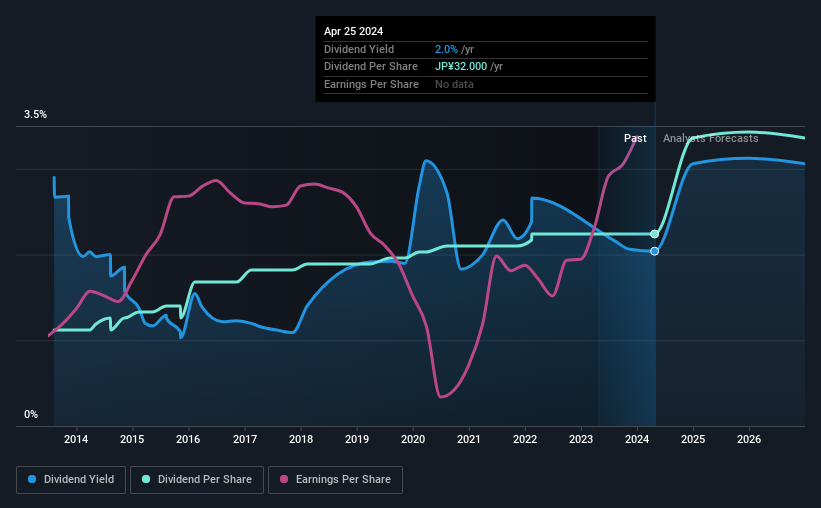
Task: Click the 2.0% dividend yield value in tooltip
Action: click(446, 49)
